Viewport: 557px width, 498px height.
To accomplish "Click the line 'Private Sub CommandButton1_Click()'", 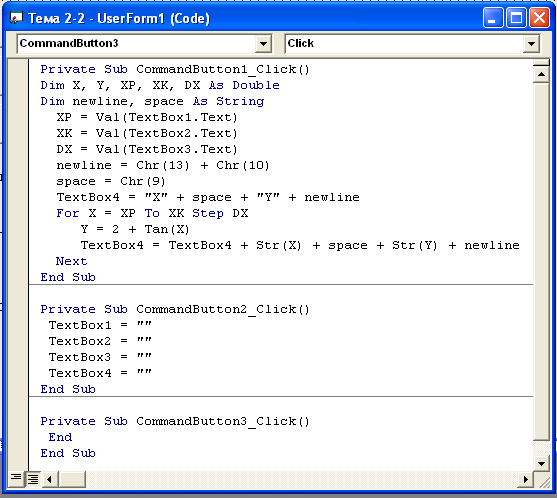I will (175, 69).
